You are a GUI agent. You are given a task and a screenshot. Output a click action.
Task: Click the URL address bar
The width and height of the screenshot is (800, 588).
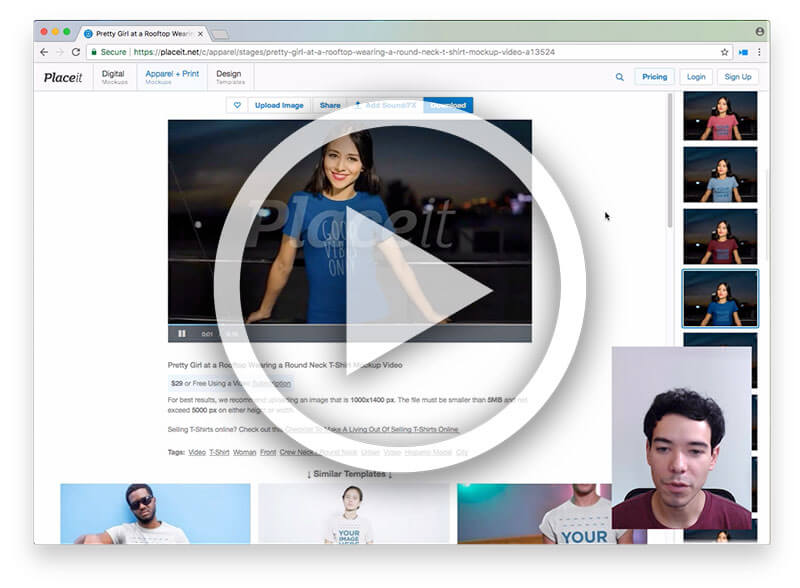(x=408, y=52)
